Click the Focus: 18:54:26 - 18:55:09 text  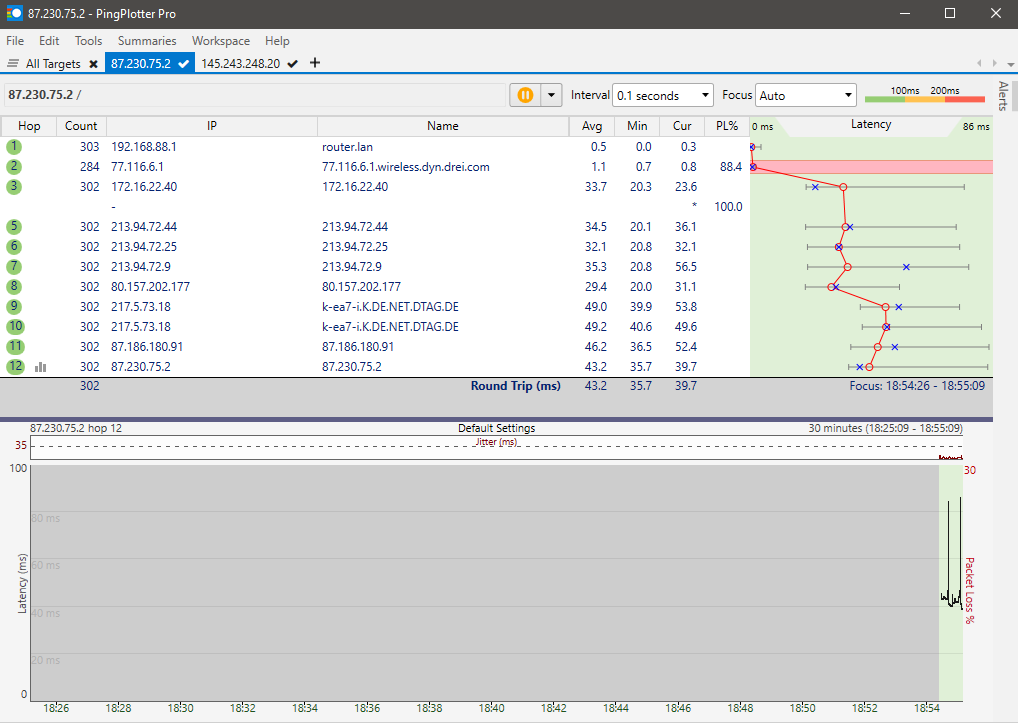click(x=917, y=386)
